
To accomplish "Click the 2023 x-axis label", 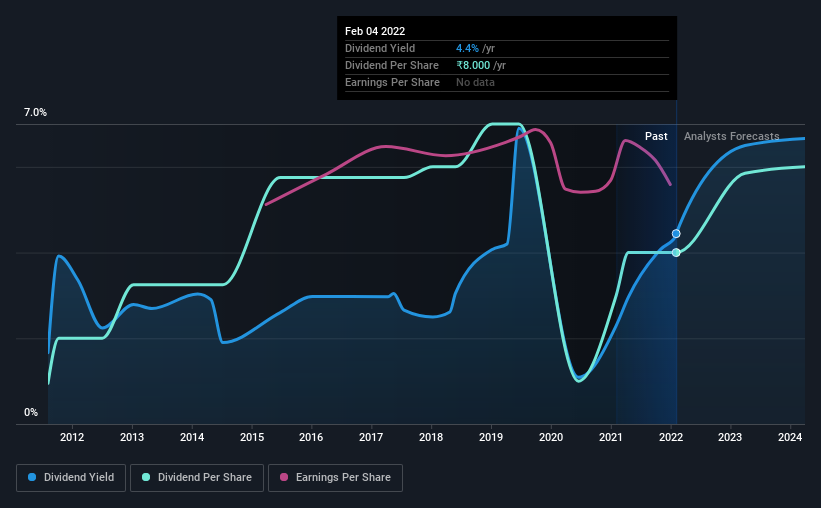I will [x=730, y=437].
